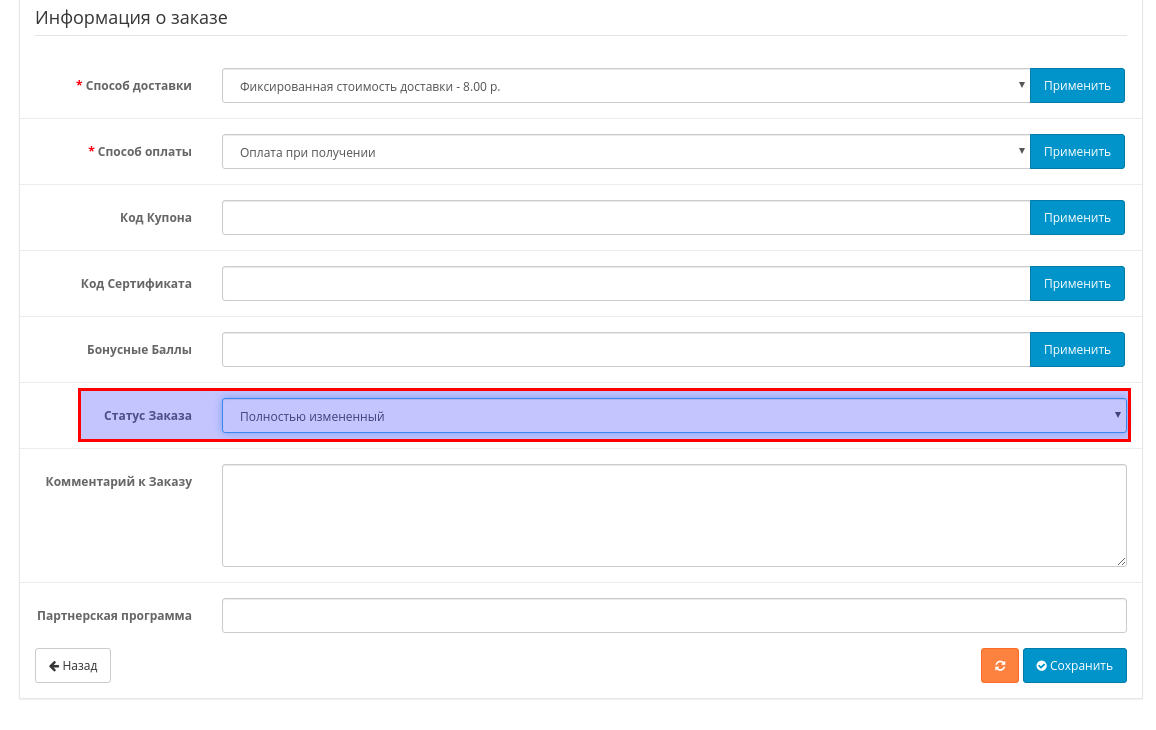The height and width of the screenshot is (730, 1156).
Task: Expand the Статус Заказа dropdown
Action: click(673, 416)
